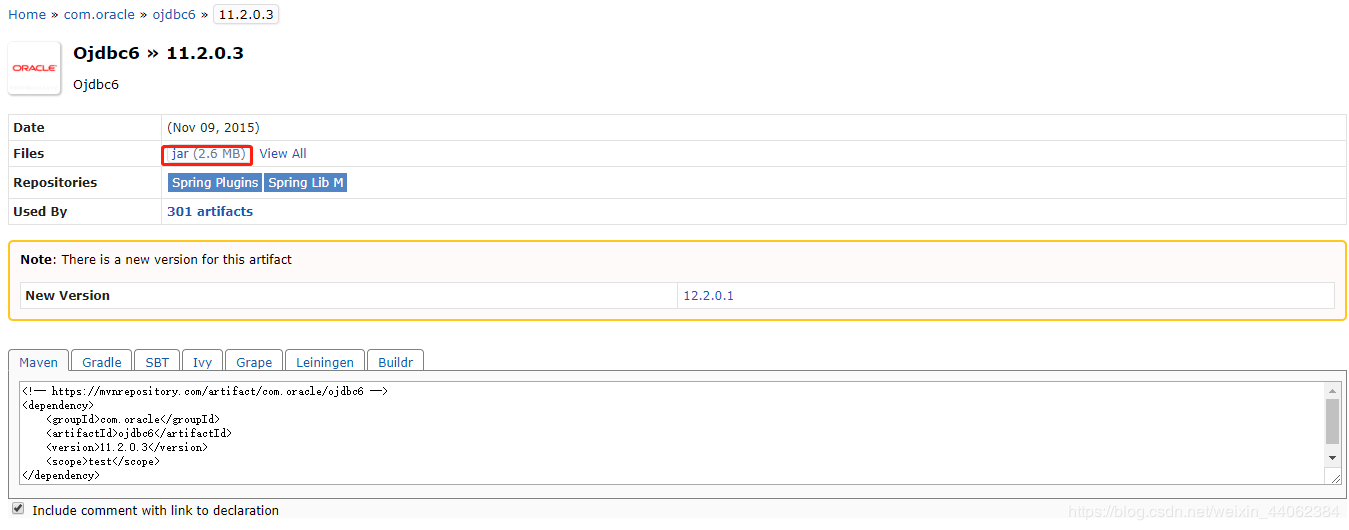The image size is (1349, 530).
Task: Click inside the Maven dependency text area
Action: pos(672,434)
